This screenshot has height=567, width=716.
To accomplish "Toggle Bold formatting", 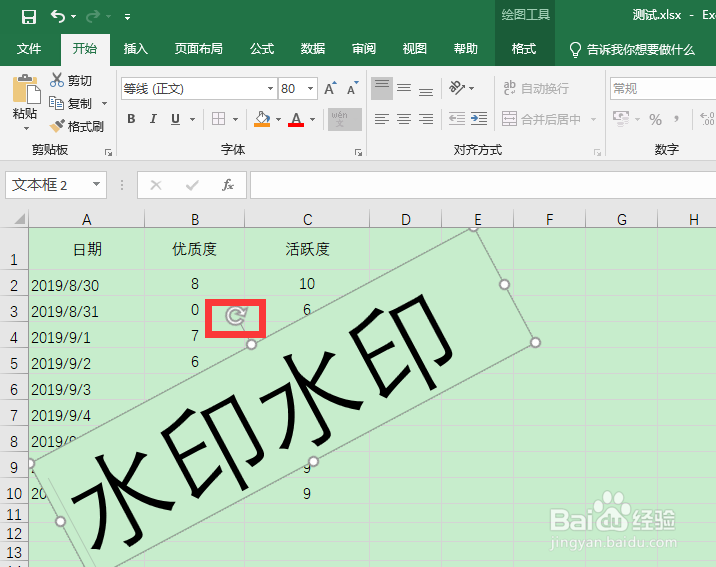I will [x=132, y=119].
